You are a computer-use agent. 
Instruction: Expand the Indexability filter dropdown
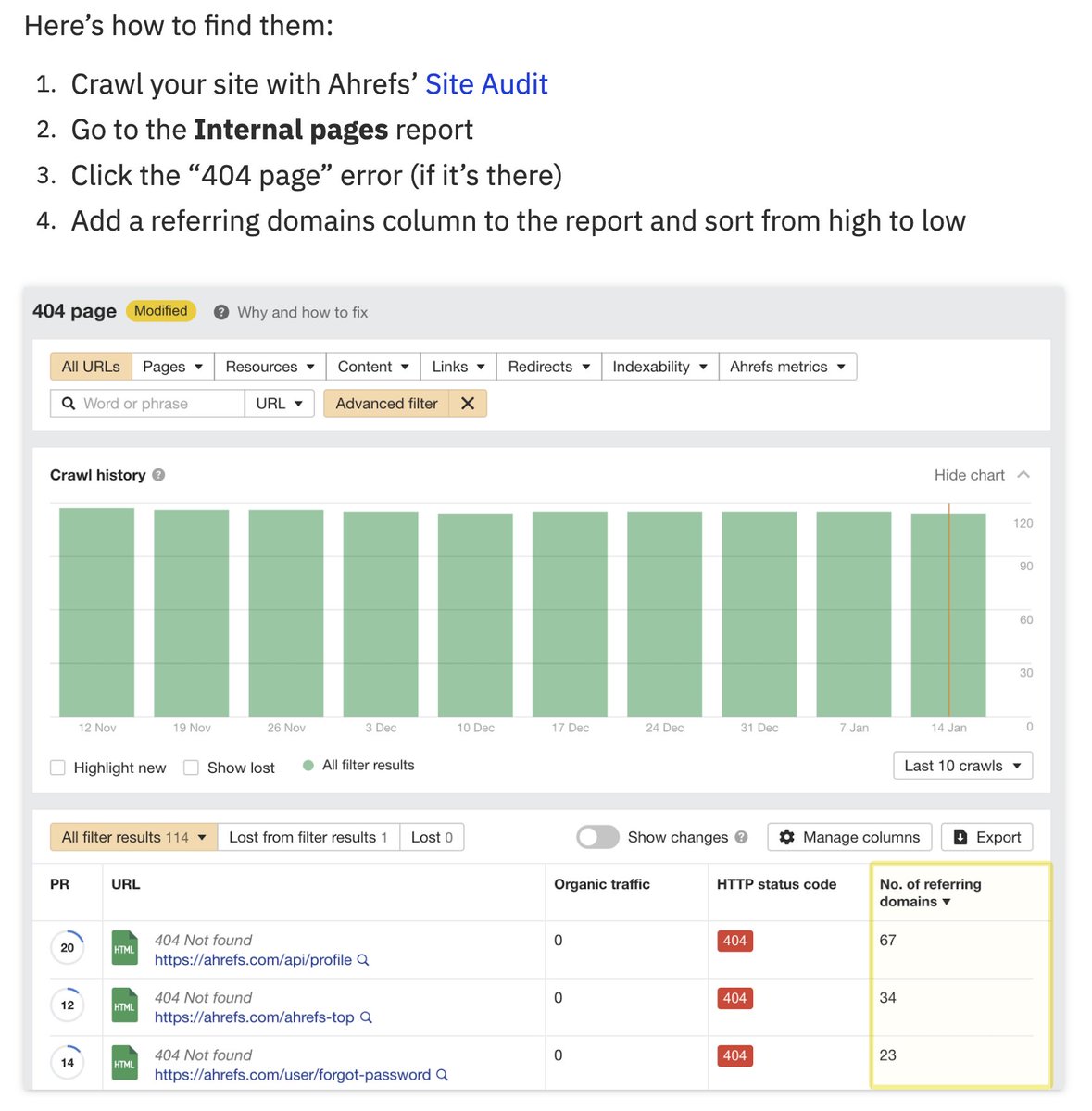(659, 367)
